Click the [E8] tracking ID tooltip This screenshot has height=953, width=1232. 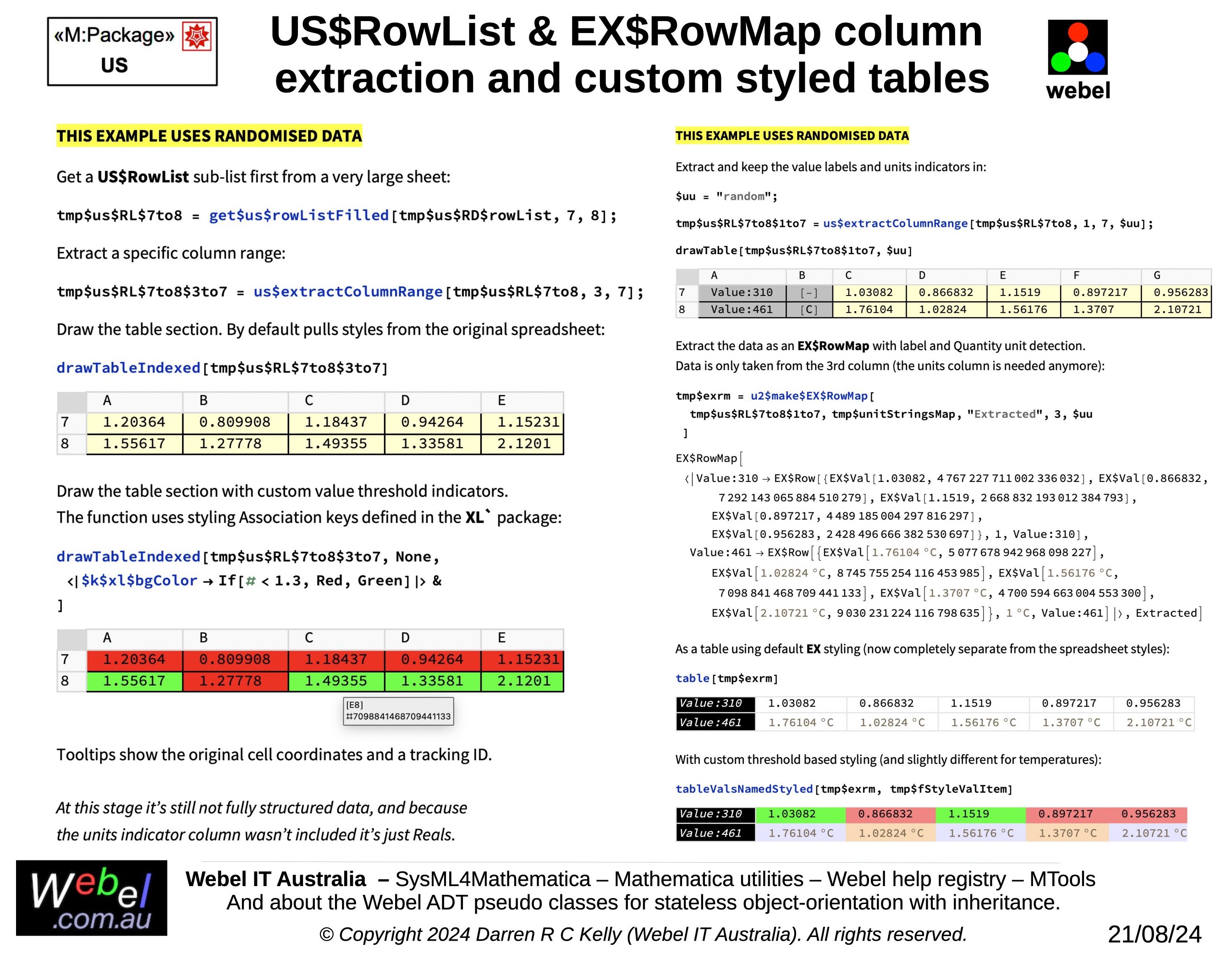(x=398, y=711)
